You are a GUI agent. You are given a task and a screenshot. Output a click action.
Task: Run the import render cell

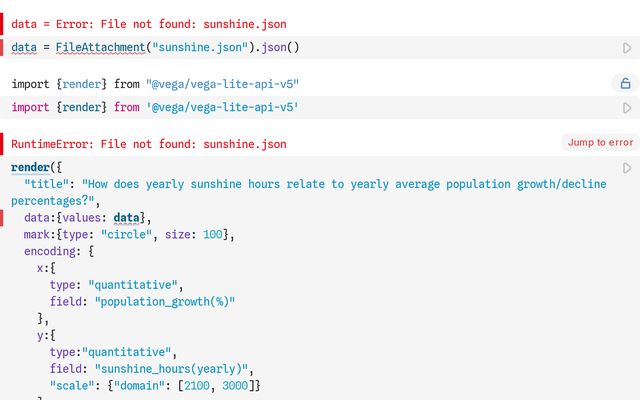[x=627, y=108]
